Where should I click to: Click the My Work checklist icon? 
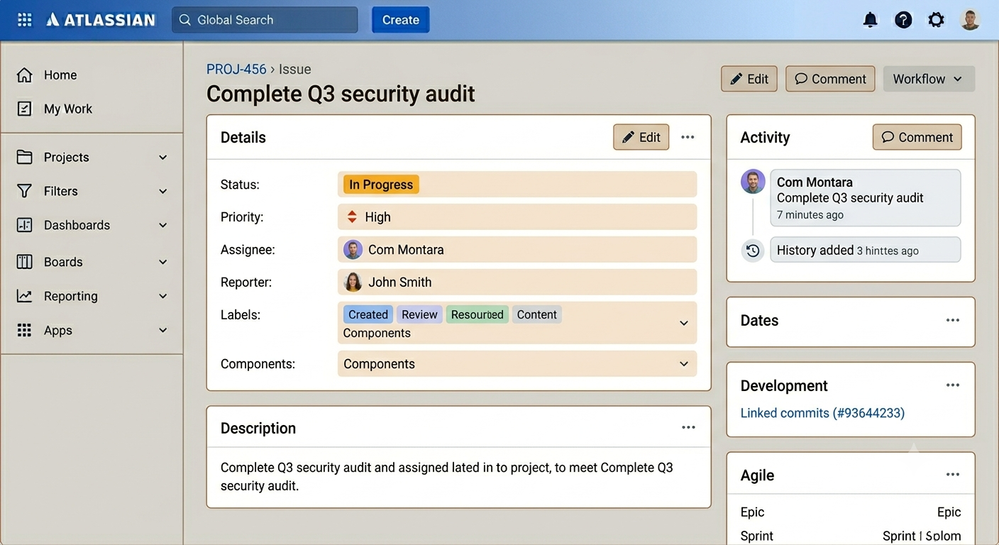(x=24, y=109)
